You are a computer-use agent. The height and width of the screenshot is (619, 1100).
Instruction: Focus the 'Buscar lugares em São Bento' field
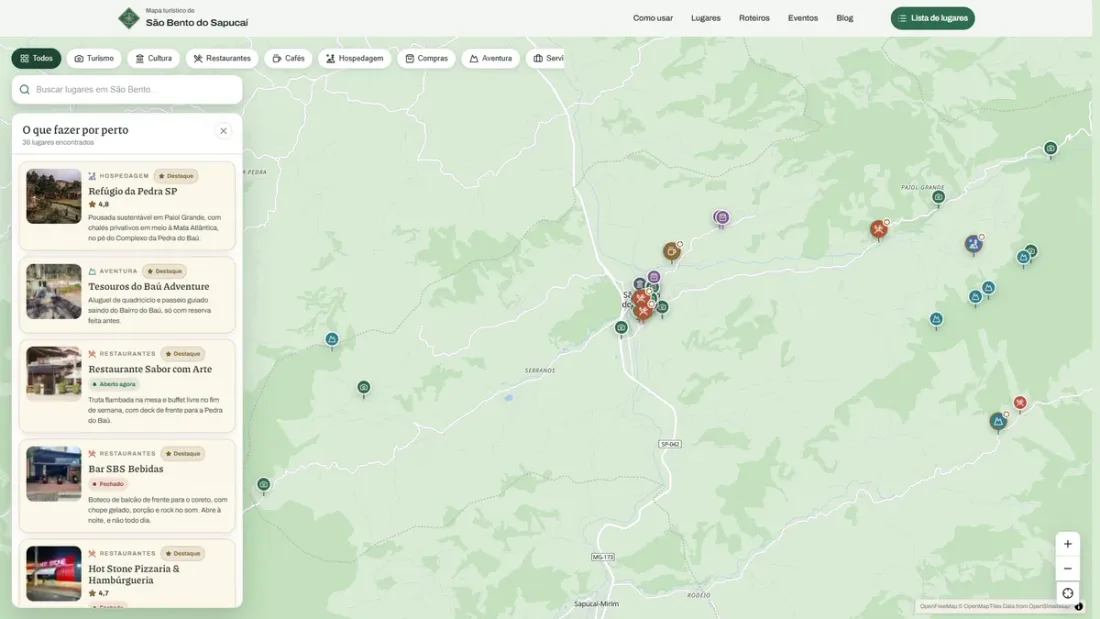[x=127, y=90]
